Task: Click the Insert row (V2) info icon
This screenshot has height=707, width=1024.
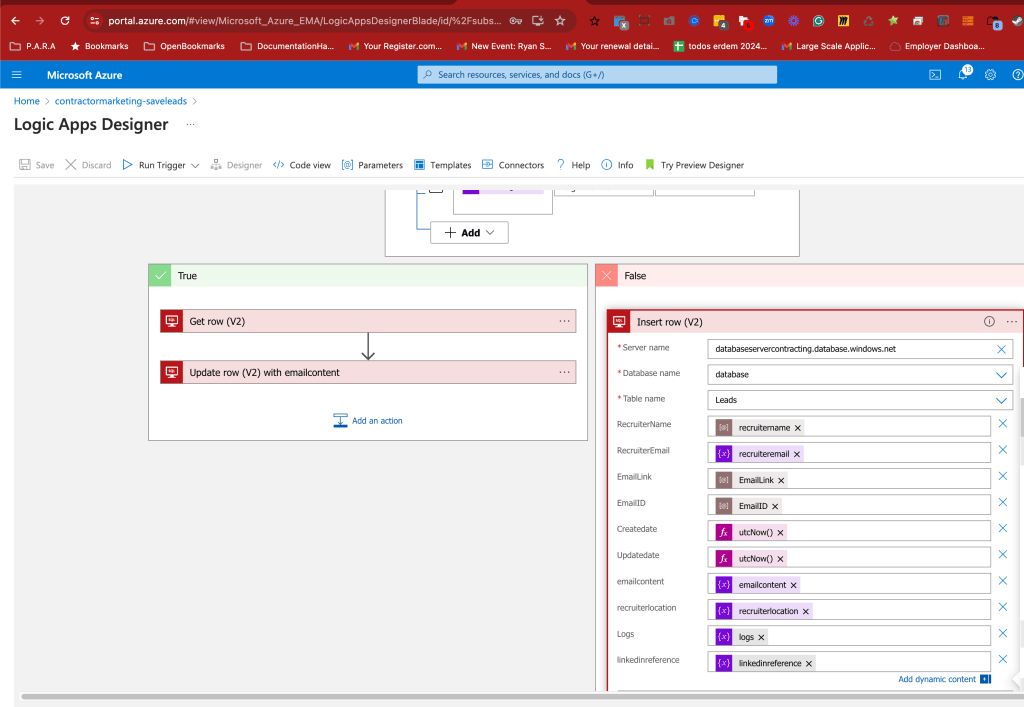Action: 989,321
